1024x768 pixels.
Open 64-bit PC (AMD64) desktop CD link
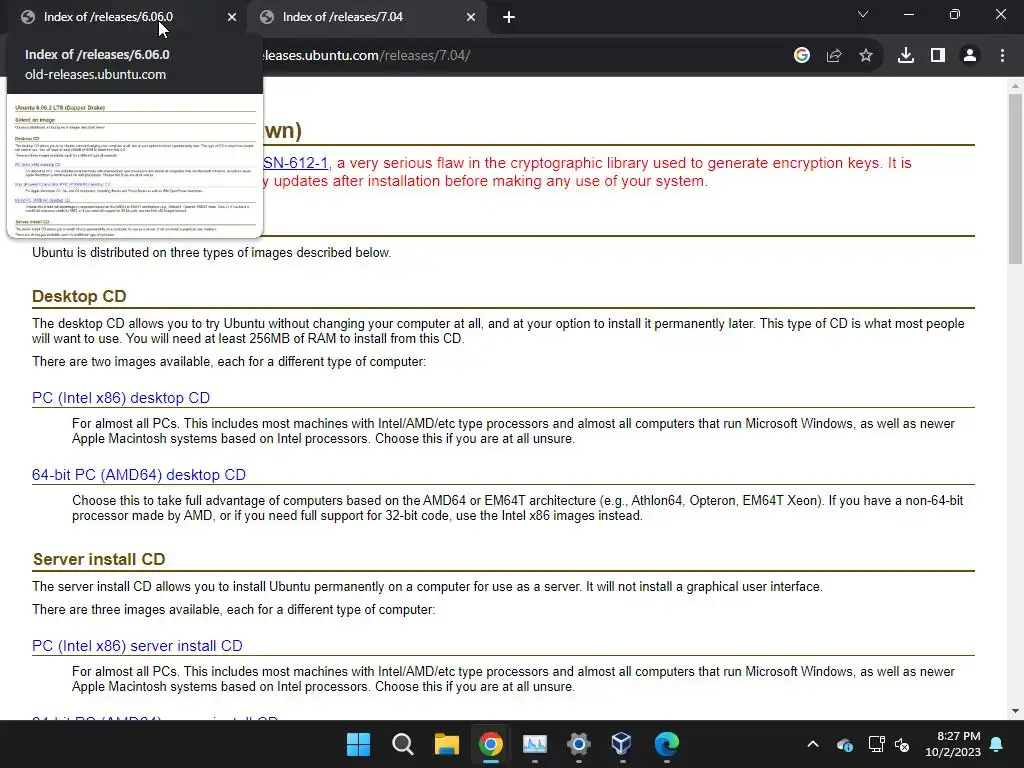point(139,475)
